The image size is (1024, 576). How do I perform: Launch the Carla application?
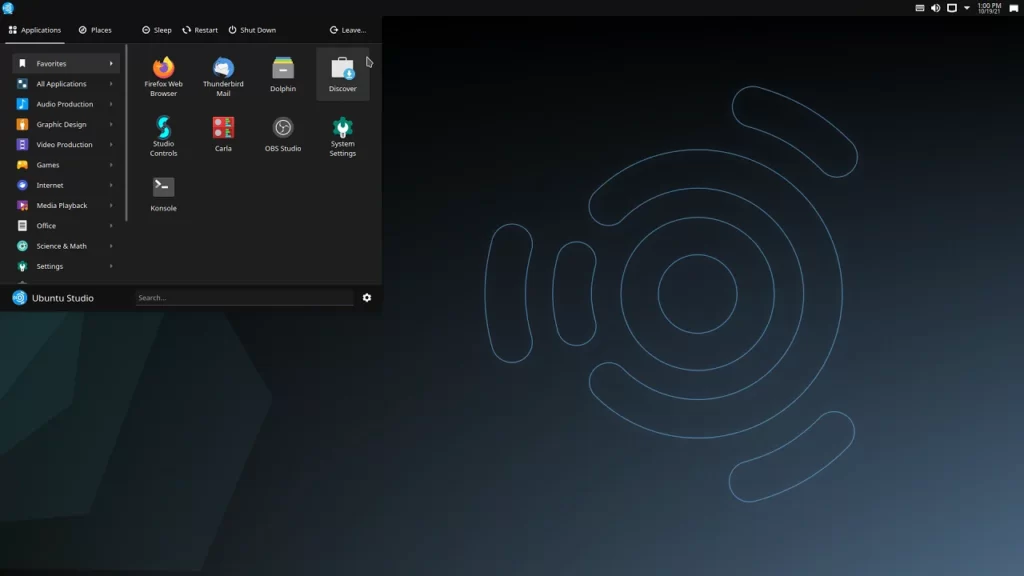[223, 135]
